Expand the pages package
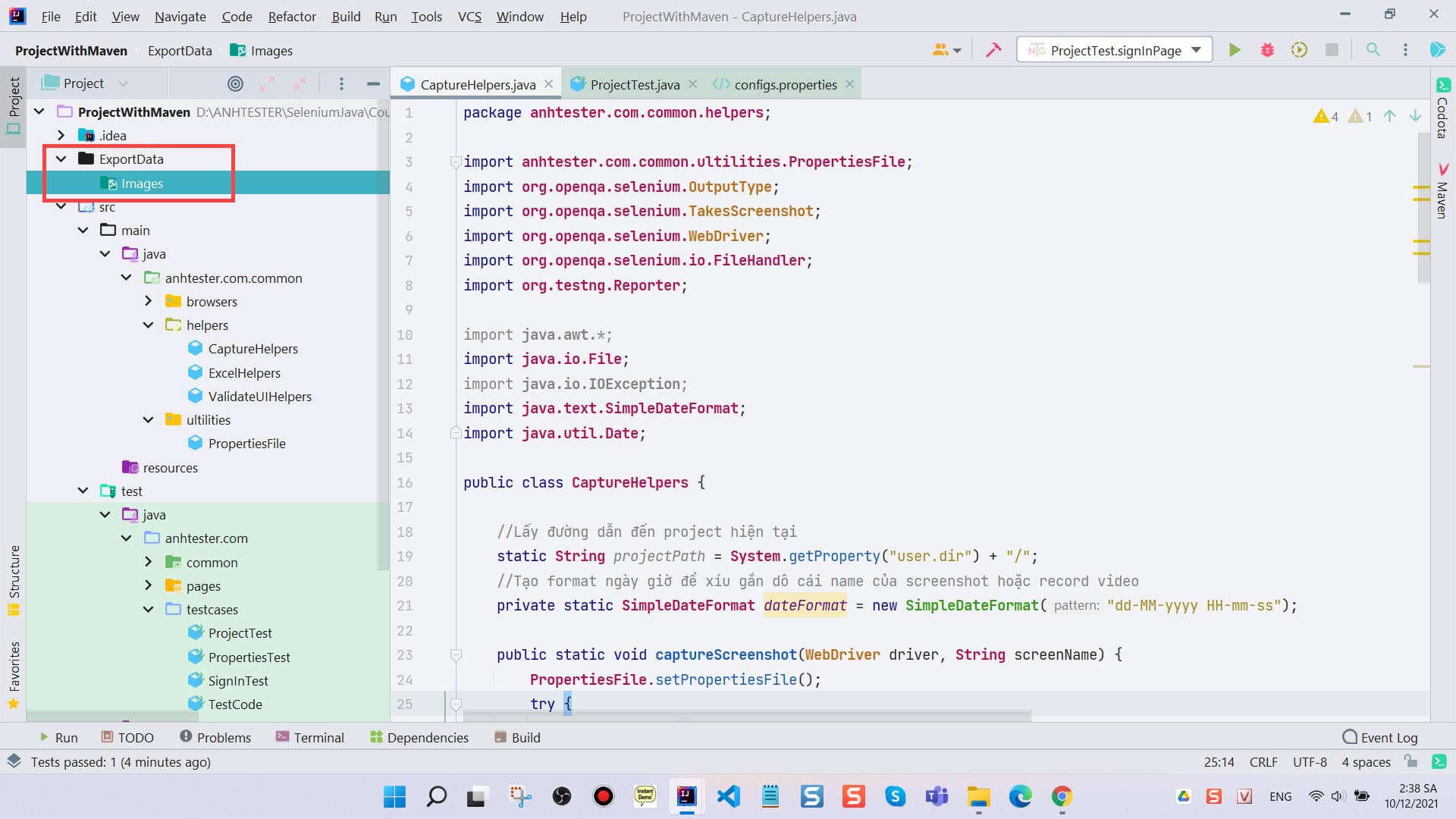Viewport: 1456px width, 819px height. (x=149, y=585)
